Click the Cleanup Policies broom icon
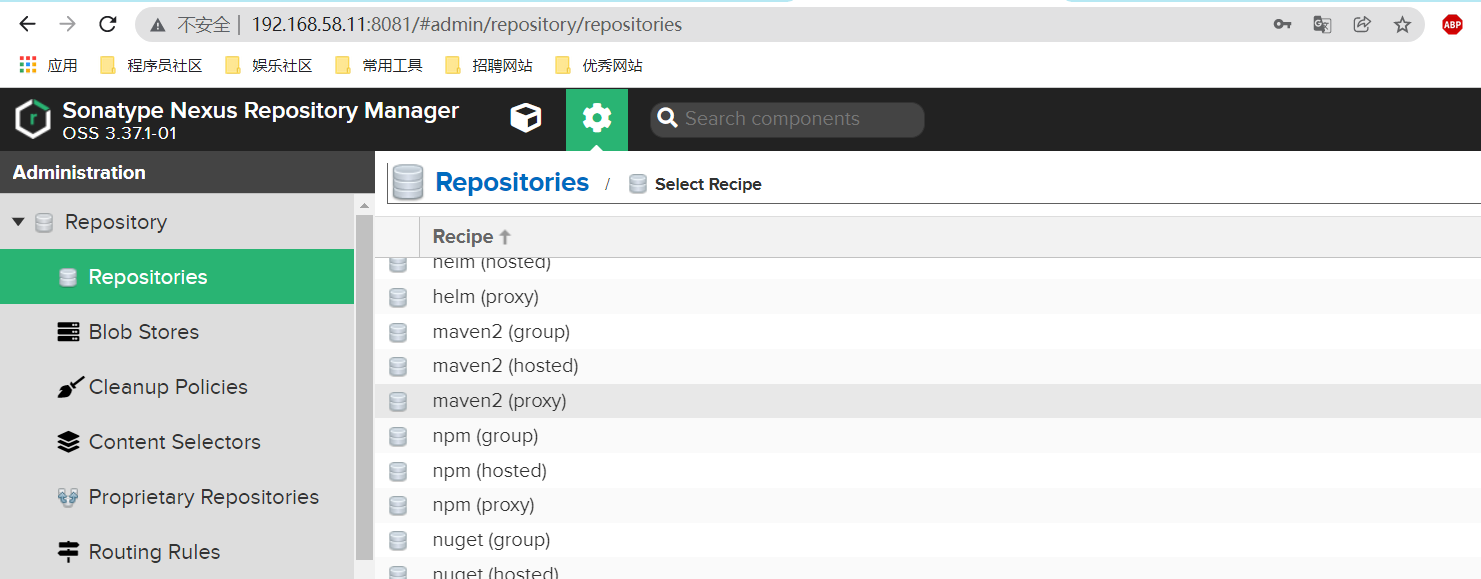The image size is (1481, 579). tap(68, 387)
